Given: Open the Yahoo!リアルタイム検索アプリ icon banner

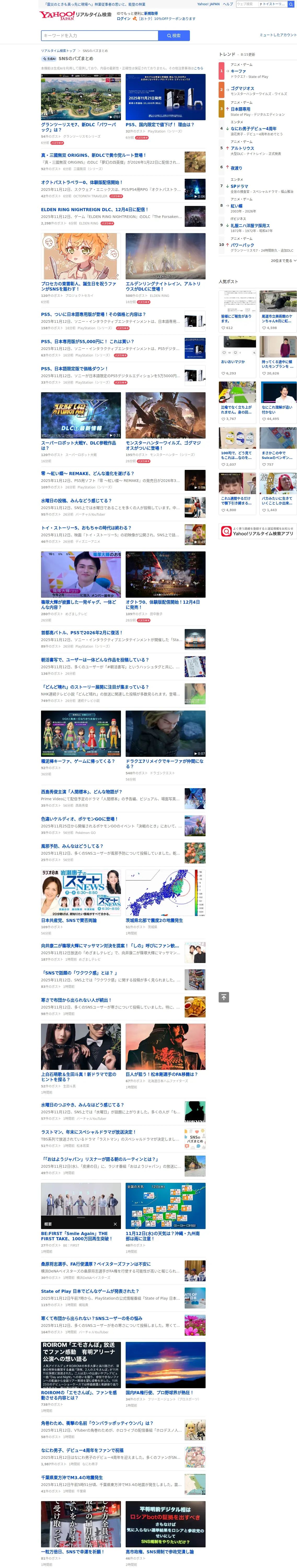Looking at the screenshot, I should point(258,531).
